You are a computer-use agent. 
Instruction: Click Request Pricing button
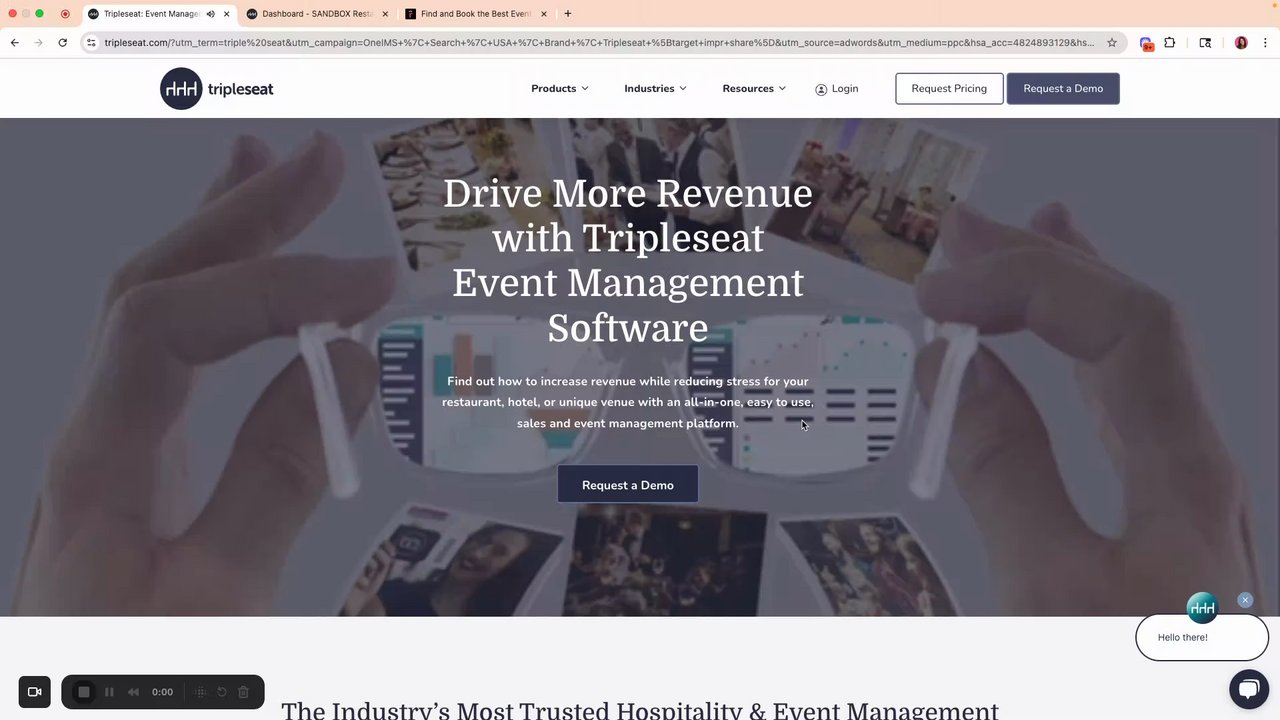coord(949,89)
